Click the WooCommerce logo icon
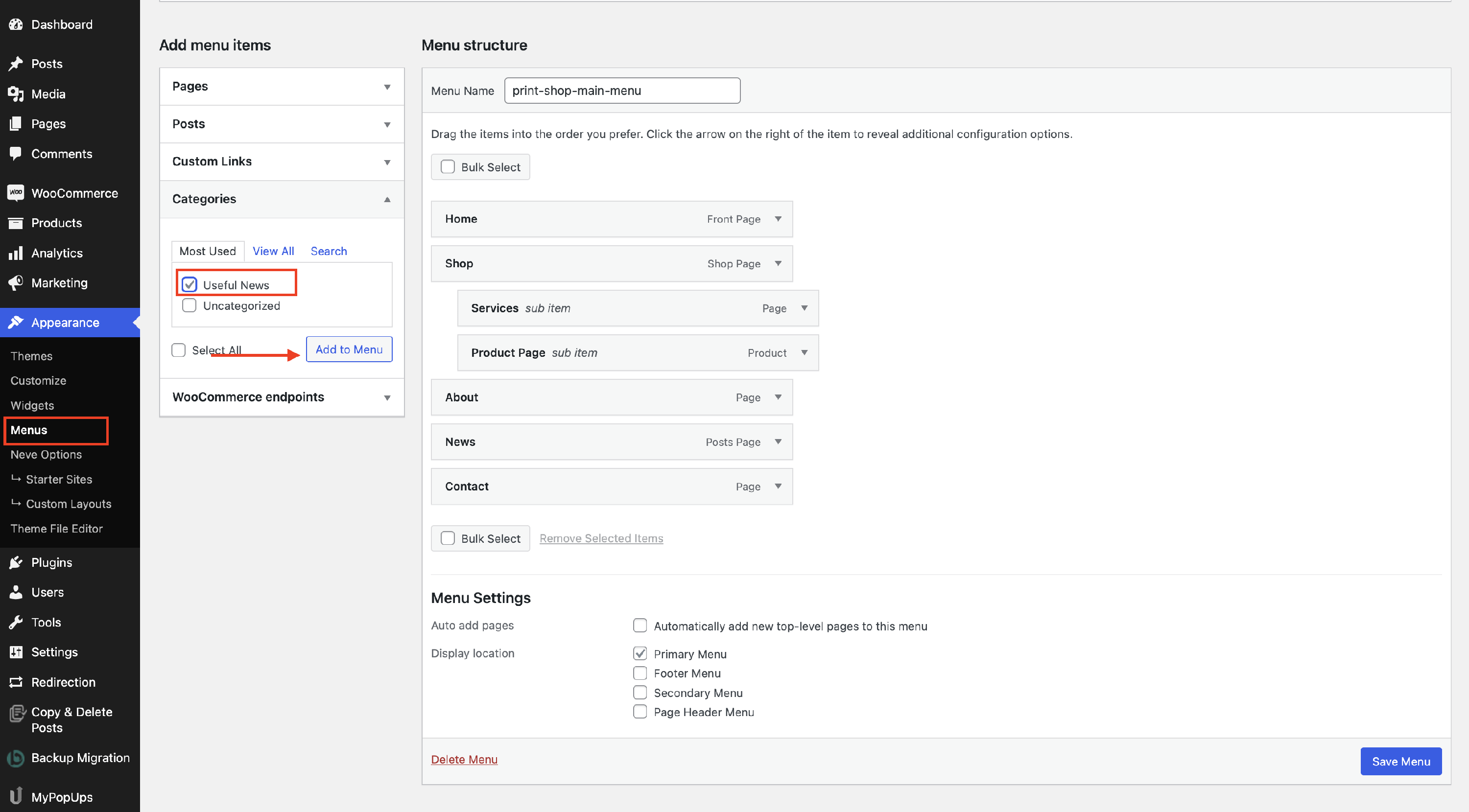Image resolution: width=1469 pixels, height=812 pixels. click(15, 193)
